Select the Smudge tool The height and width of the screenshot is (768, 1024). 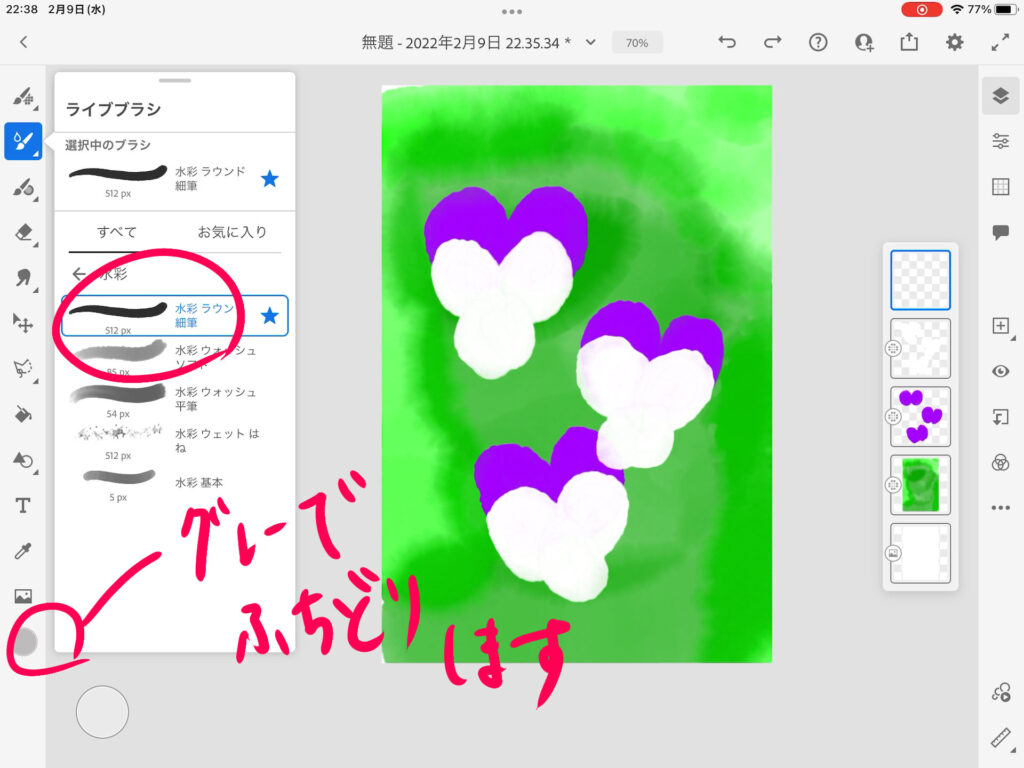click(22, 278)
